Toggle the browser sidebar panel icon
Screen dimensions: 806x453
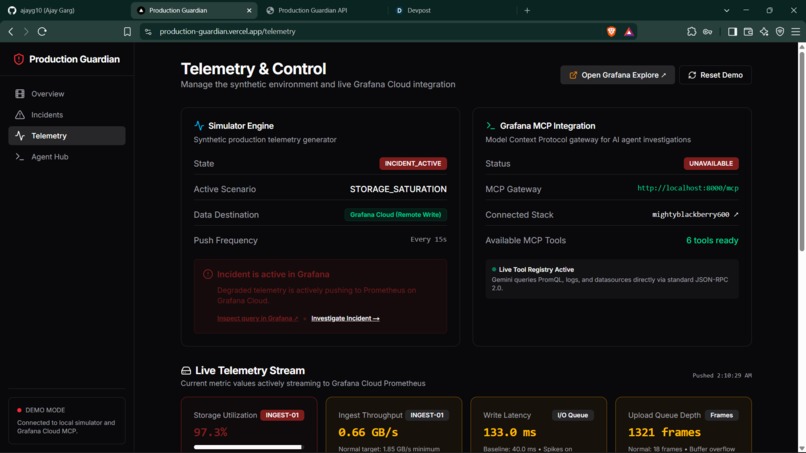pyautogui.click(x=732, y=32)
